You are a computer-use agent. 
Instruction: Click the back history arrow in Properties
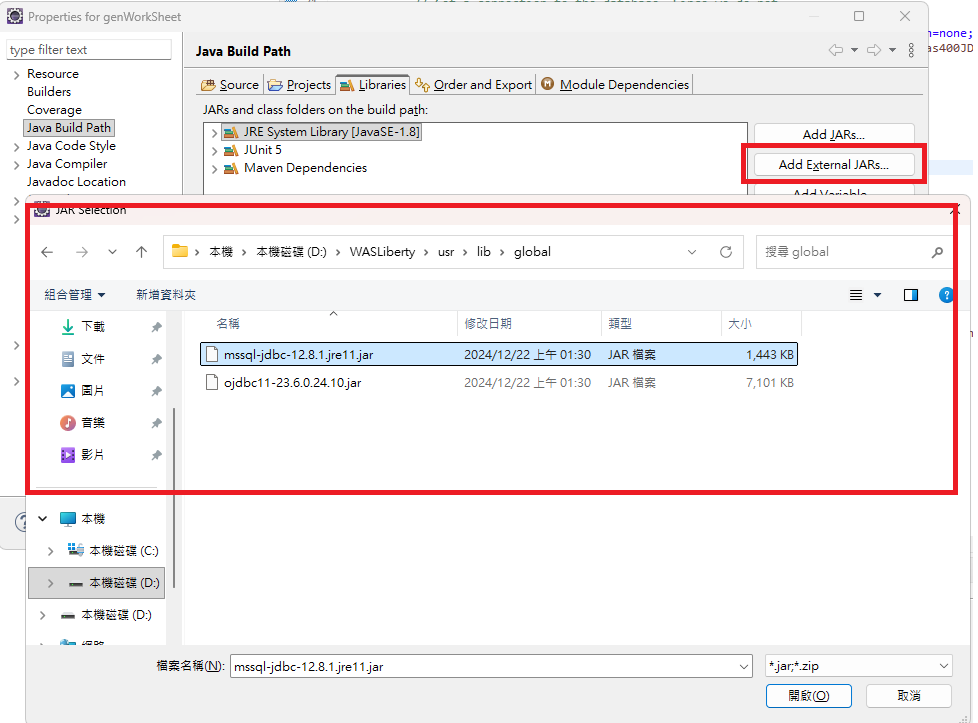835,50
